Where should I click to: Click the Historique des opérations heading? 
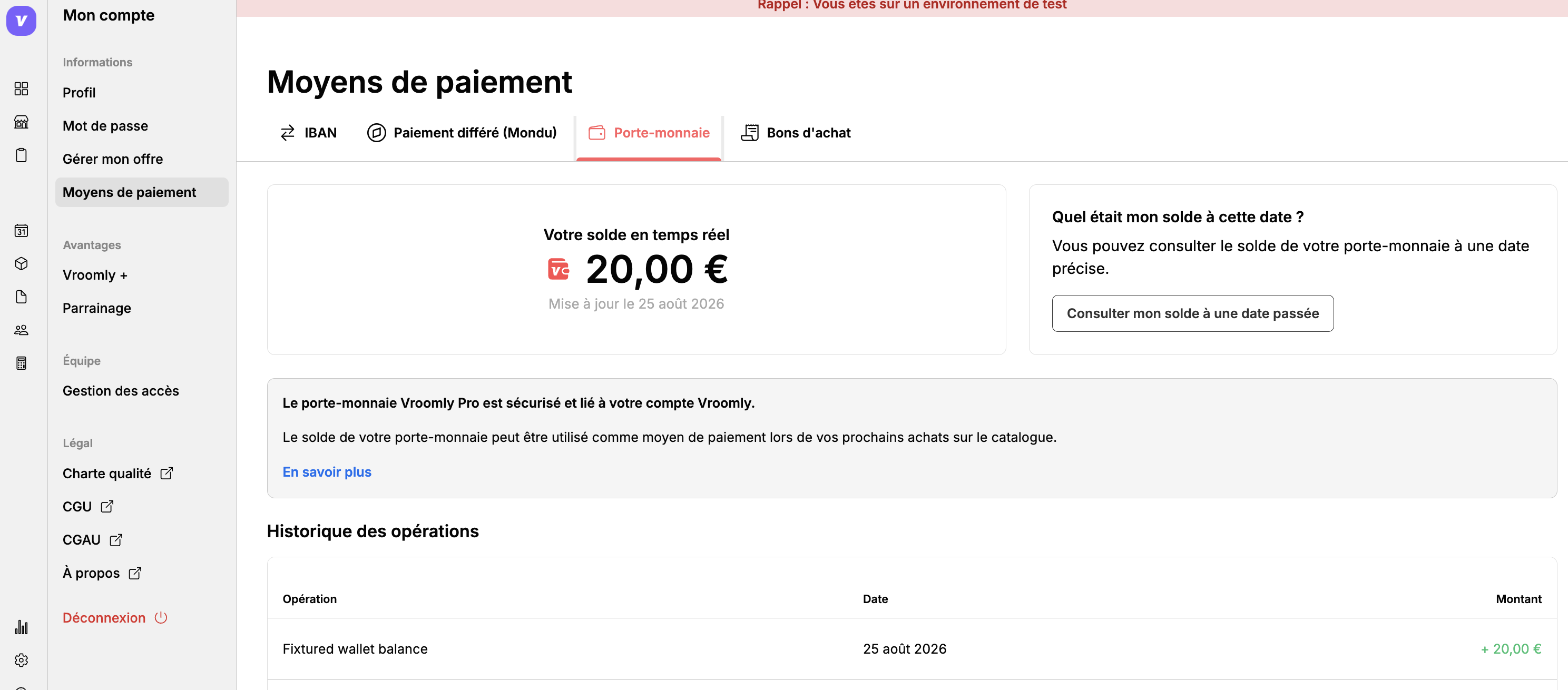click(x=373, y=531)
